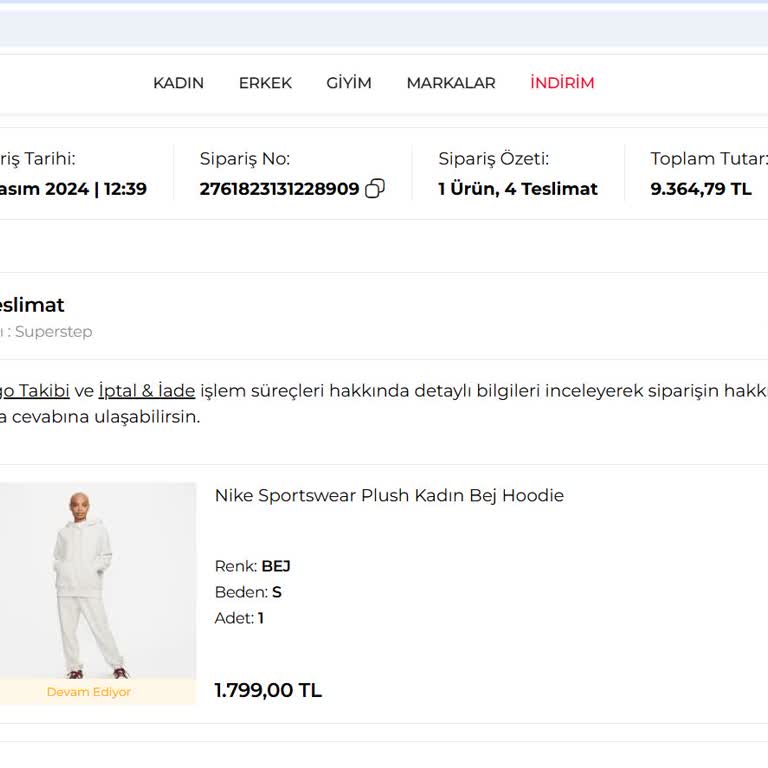The image size is (768, 768).
Task: Click the Renk: BEJ color detail
Action: click(x=252, y=566)
